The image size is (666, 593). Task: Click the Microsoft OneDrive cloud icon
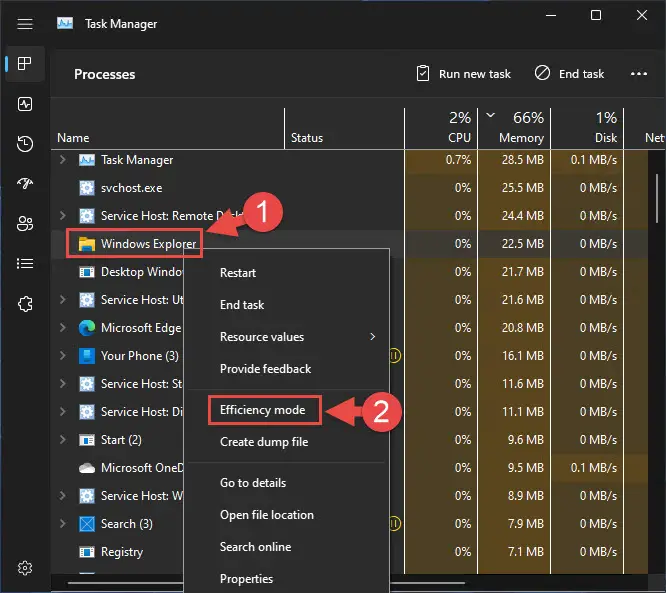tap(87, 468)
